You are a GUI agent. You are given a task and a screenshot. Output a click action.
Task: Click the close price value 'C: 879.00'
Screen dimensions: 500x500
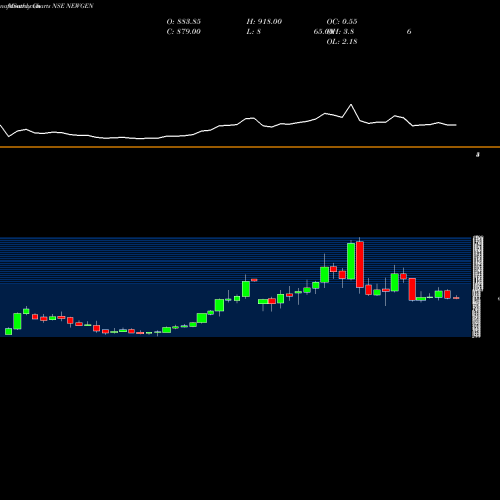click(x=184, y=32)
